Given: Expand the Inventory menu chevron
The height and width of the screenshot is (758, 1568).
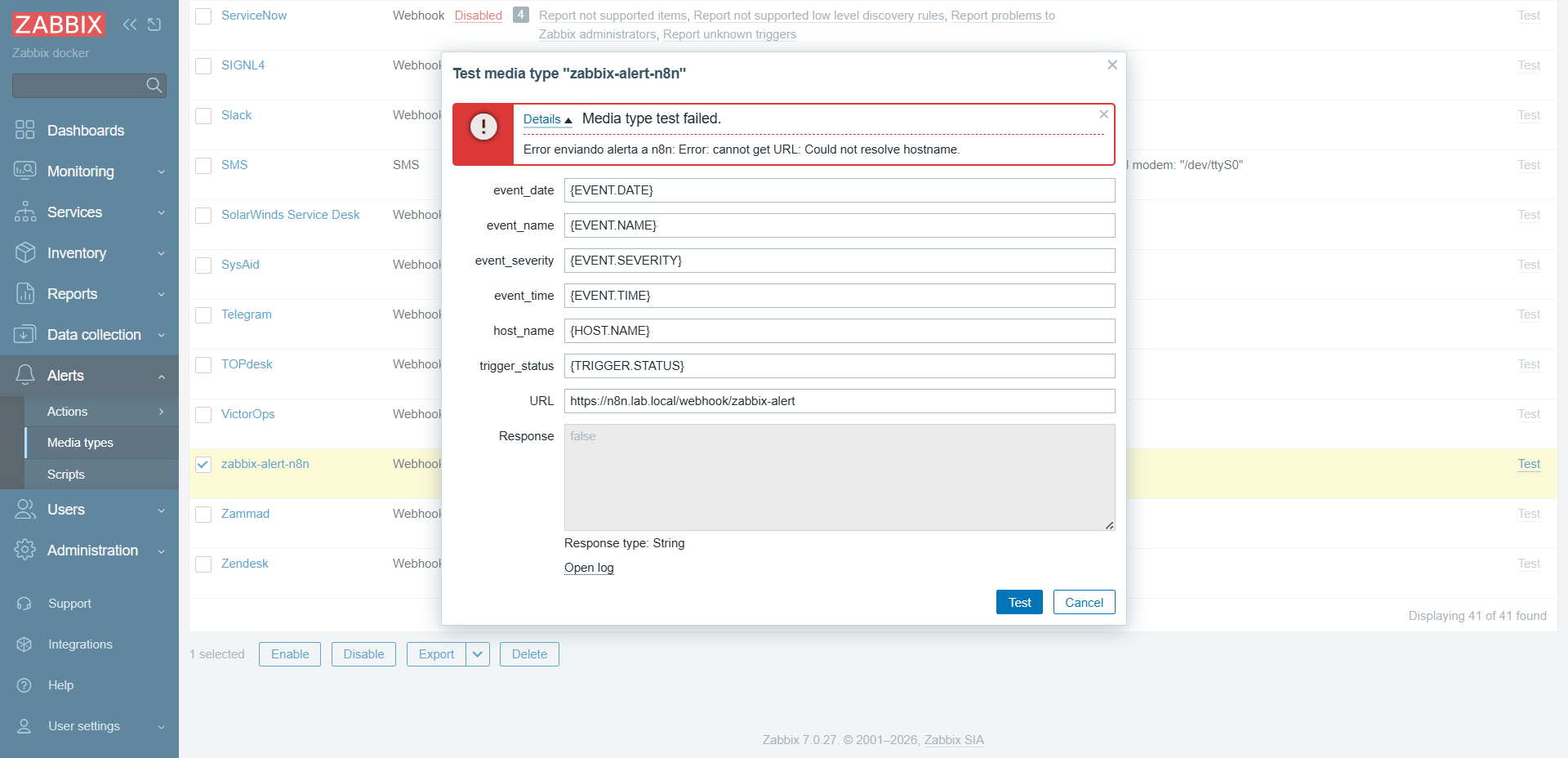Looking at the screenshot, I should click(x=161, y=253).
